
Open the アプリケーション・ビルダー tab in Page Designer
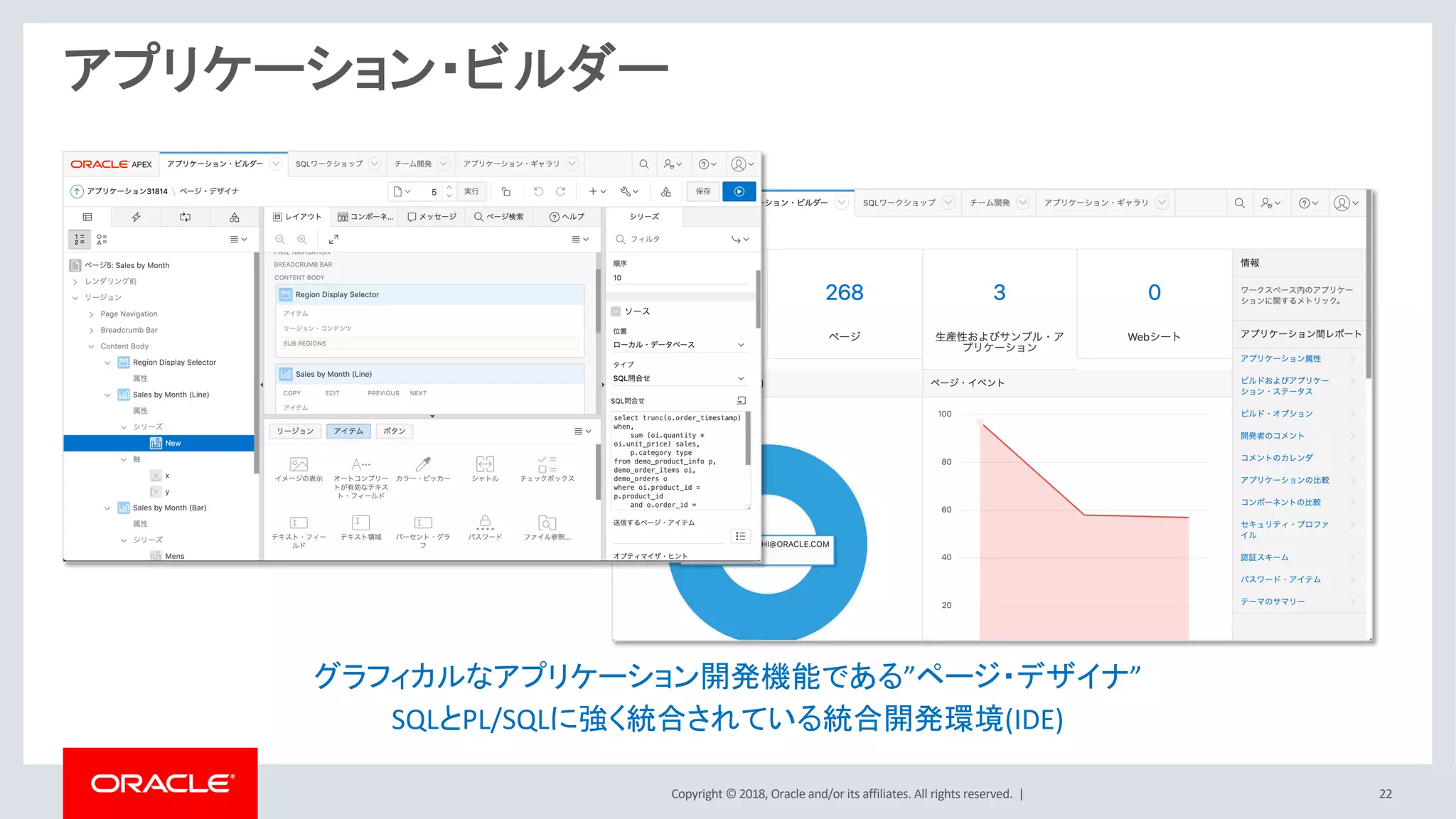click(215, 164)
